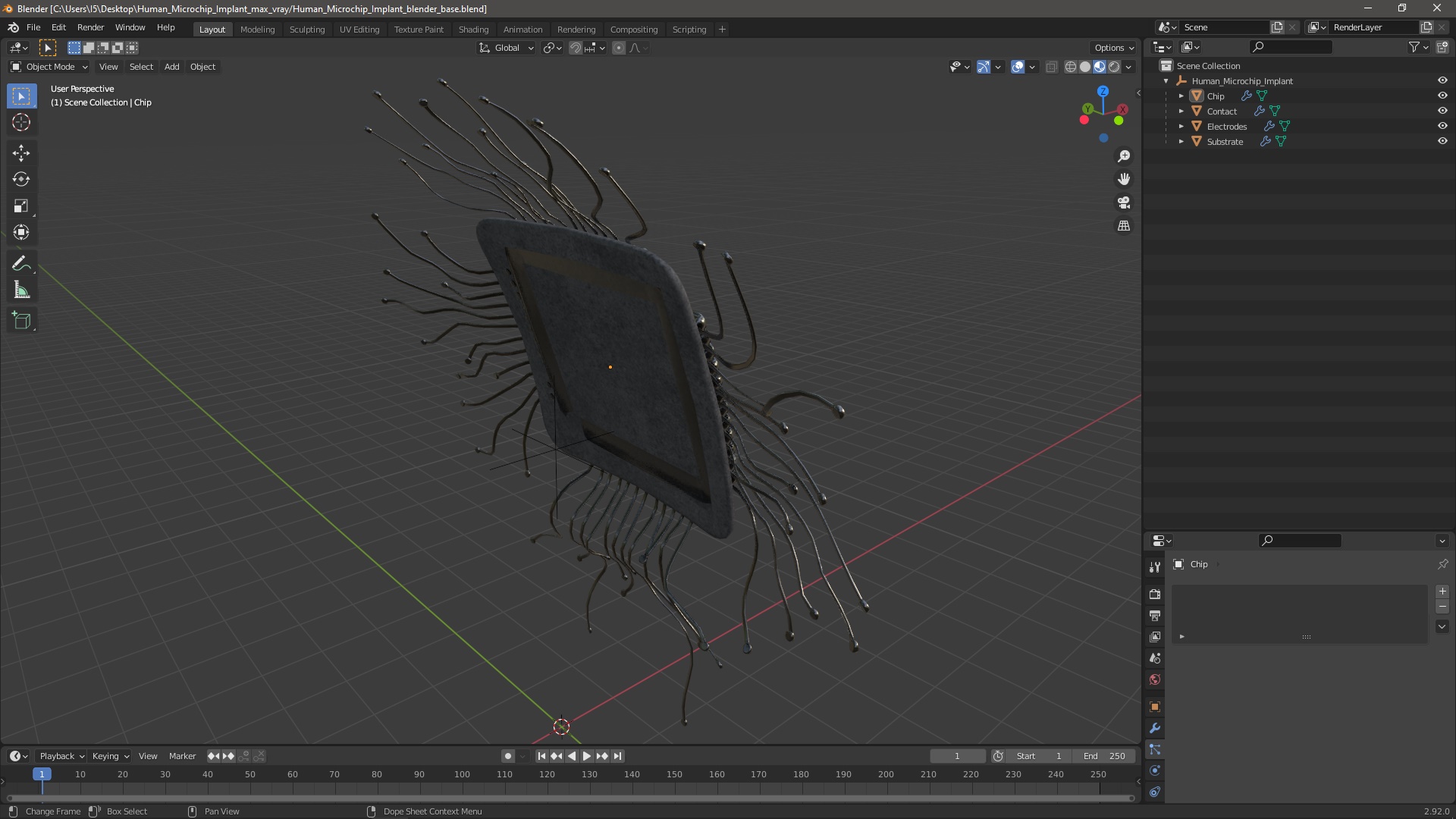Open the File menu
Screen dimensions: 1456x819
(x=33, y=27)
